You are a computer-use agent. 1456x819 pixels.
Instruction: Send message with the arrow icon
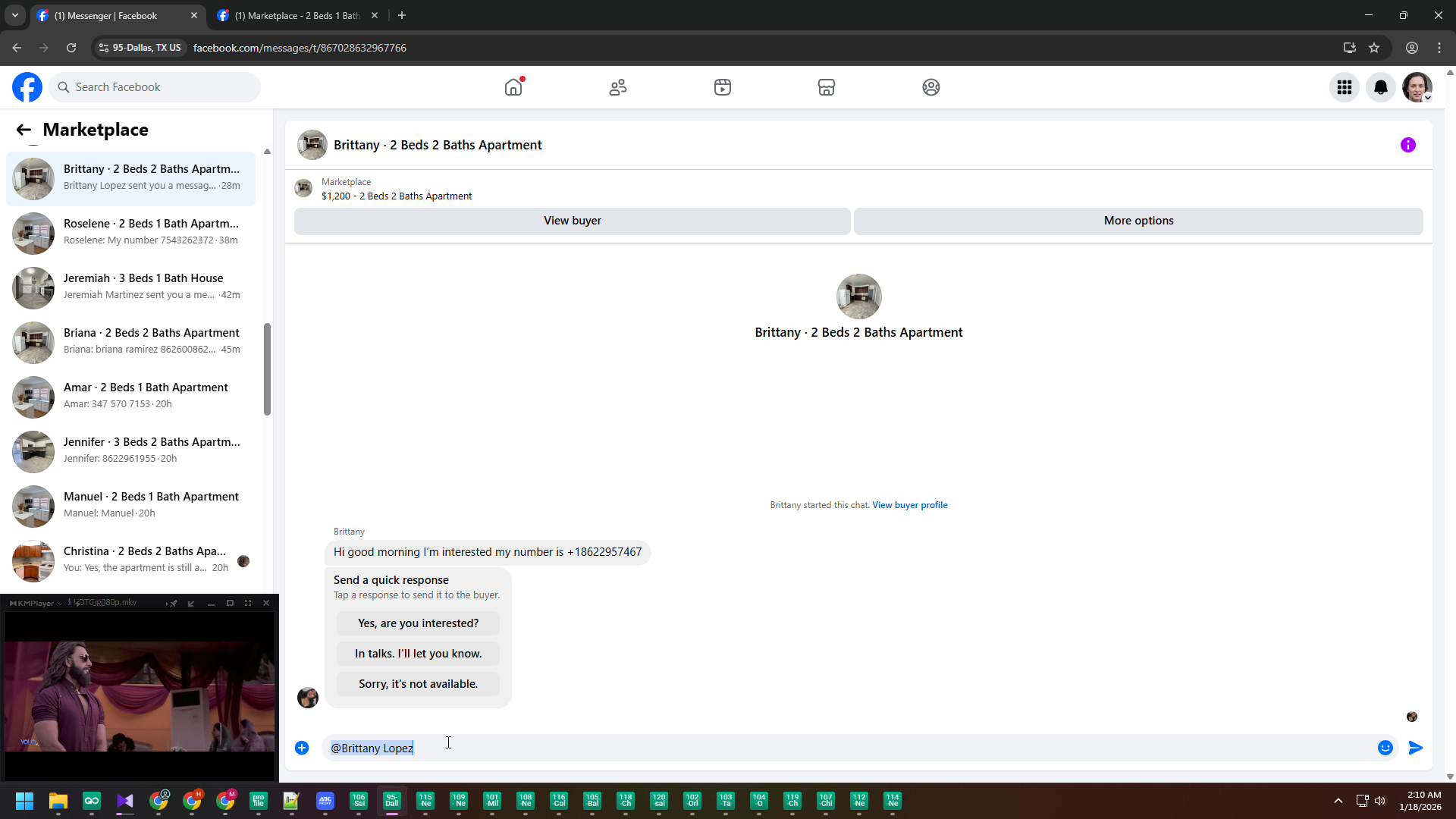[1415, 748]
